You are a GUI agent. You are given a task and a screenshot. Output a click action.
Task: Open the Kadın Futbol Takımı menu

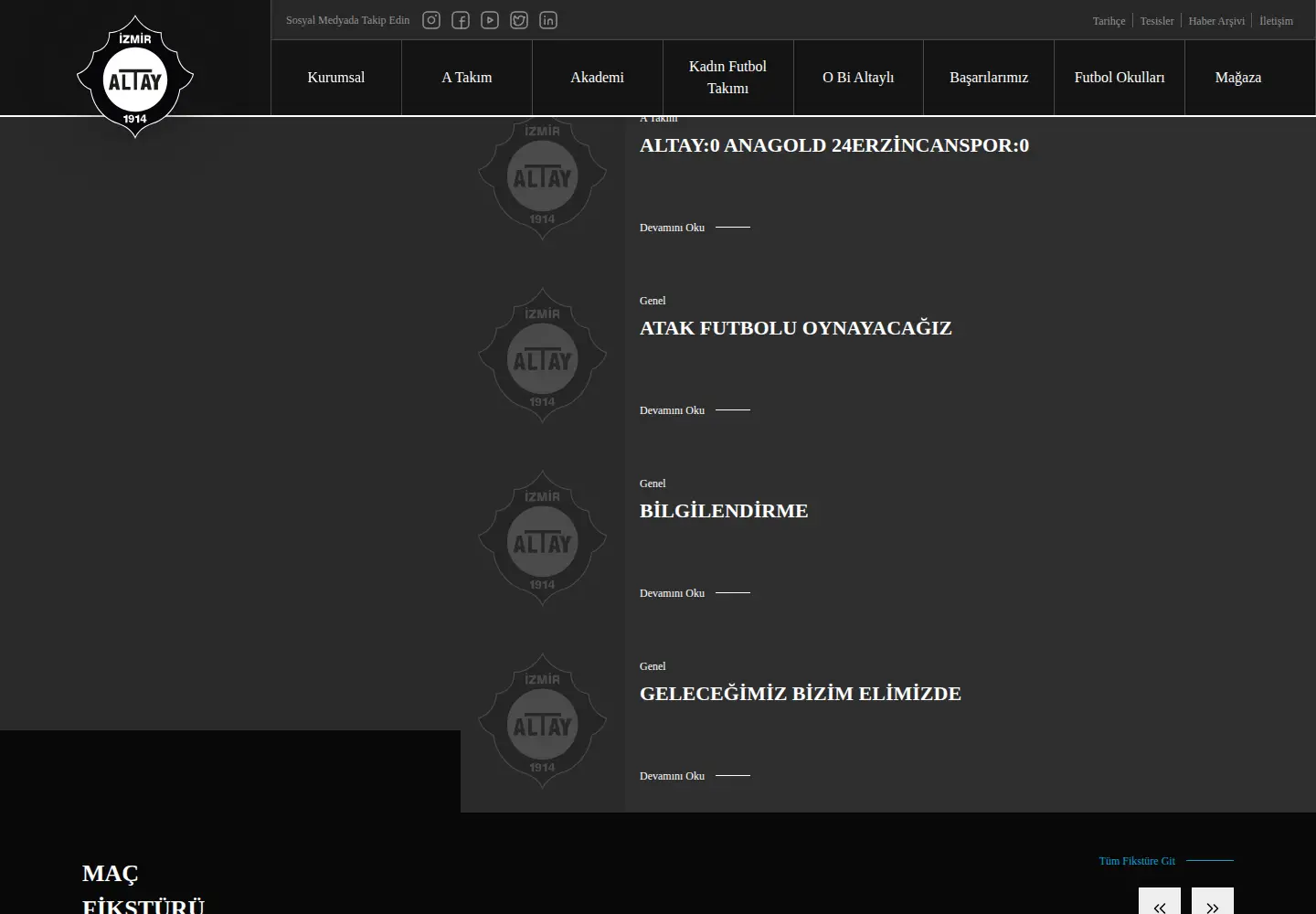728,78
